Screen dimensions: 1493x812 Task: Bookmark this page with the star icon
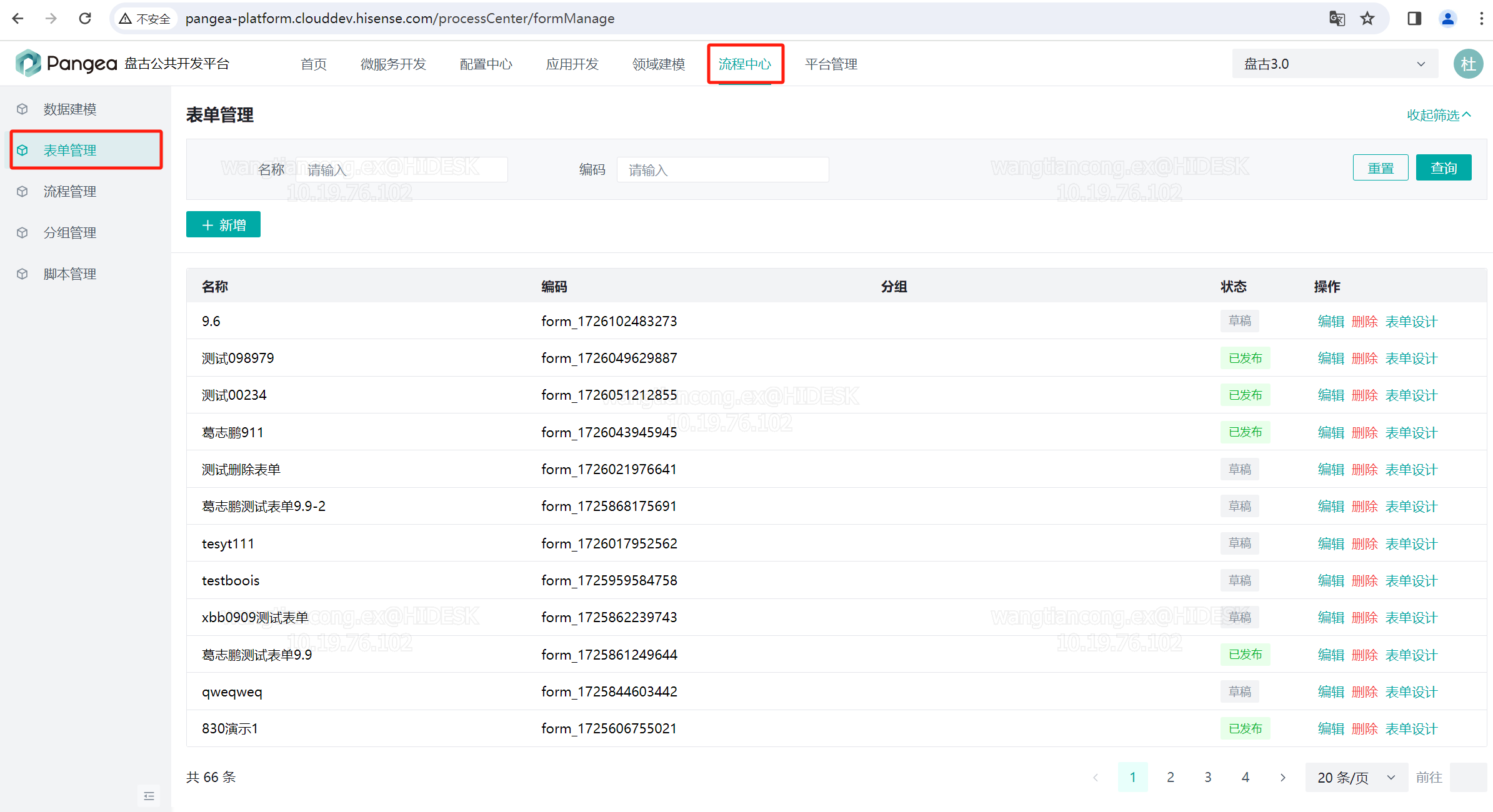tap(1367, 19)
